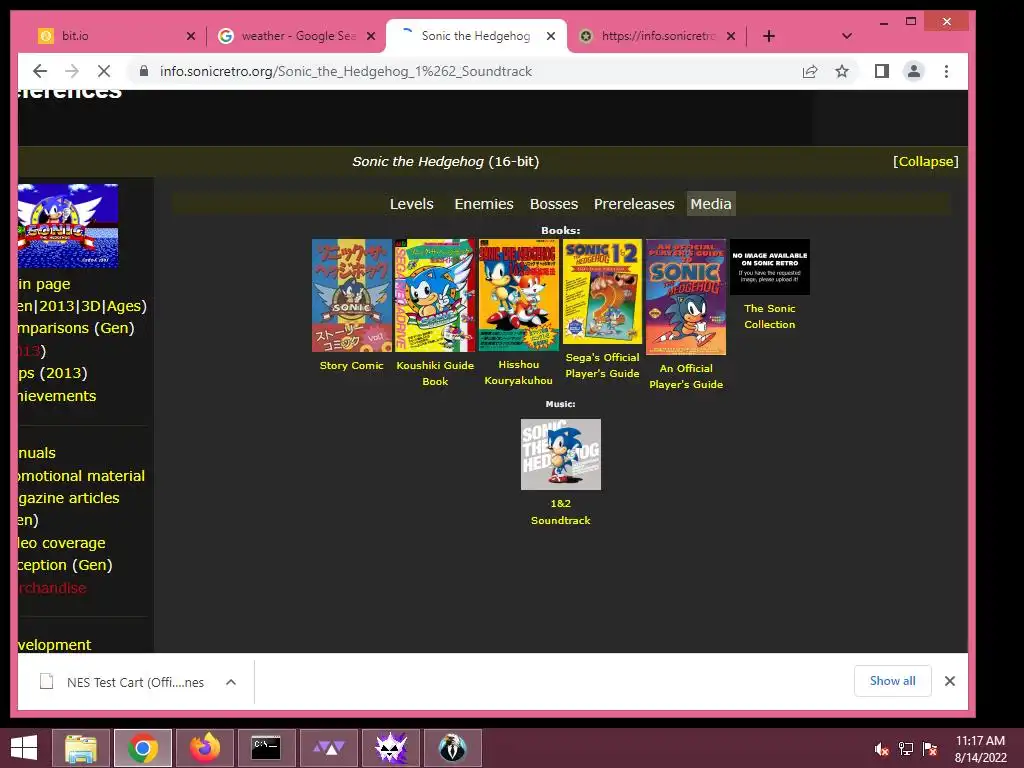Open the Enemies navbox tab
This screenshot has width=1024, height=768.
click(484, 204)
